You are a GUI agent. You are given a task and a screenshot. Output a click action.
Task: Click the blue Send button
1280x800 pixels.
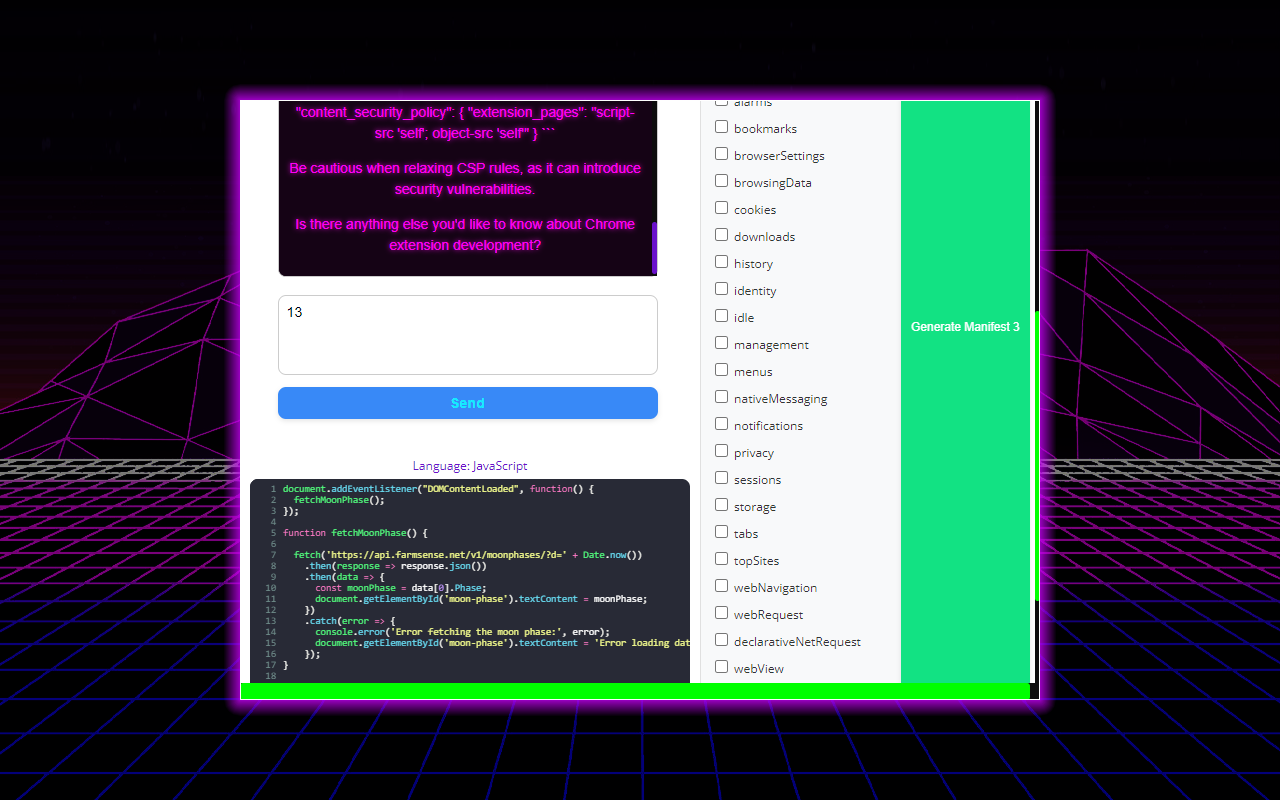[x=468, y=403]
